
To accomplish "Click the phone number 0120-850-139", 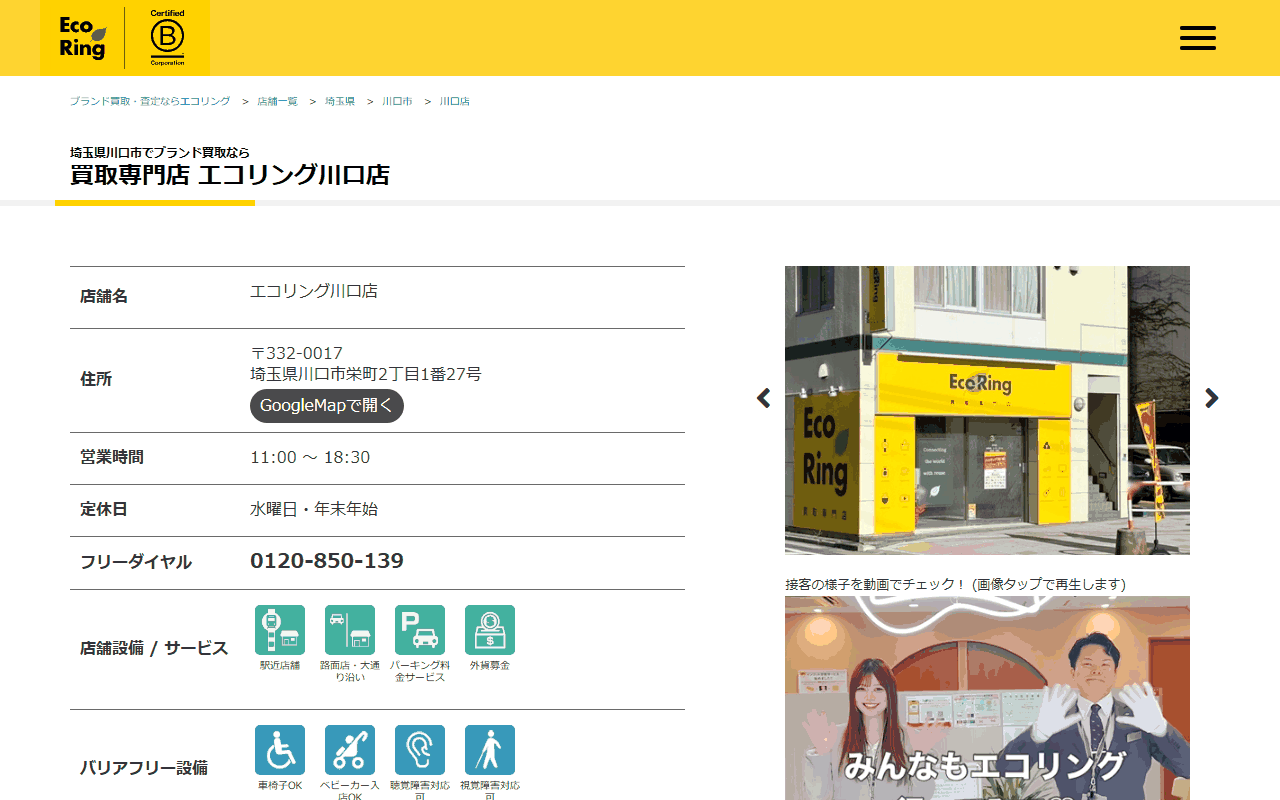I will point(327,561).
